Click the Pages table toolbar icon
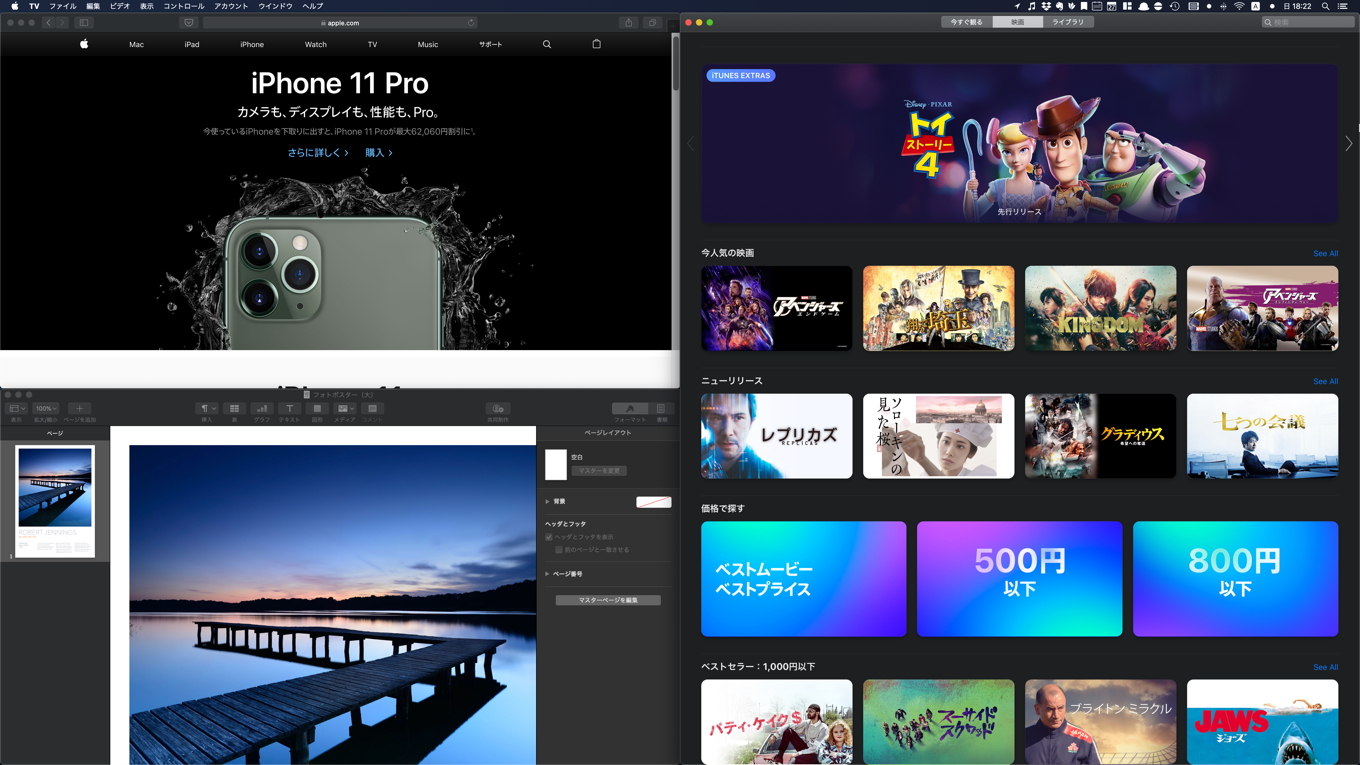The height and width of the screenshot is (765, 1360). 234,408
